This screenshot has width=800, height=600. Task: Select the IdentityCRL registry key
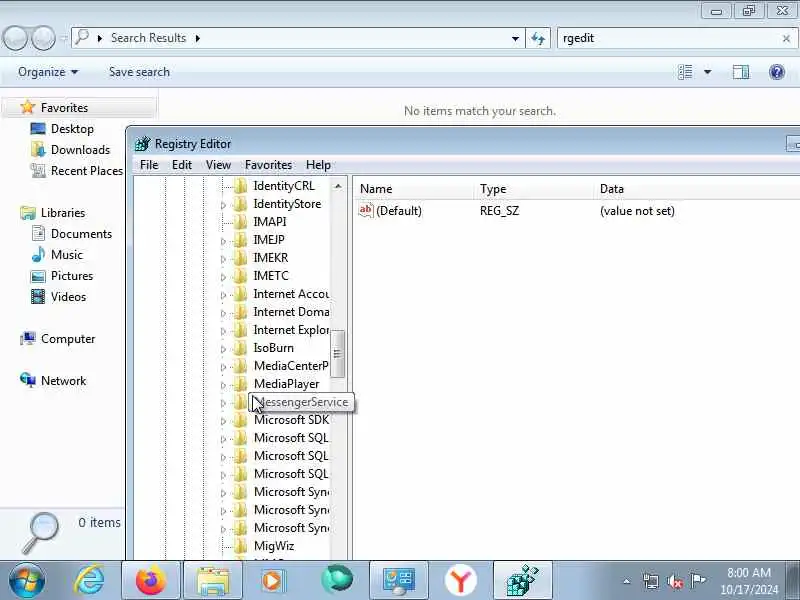coord(284,186)
